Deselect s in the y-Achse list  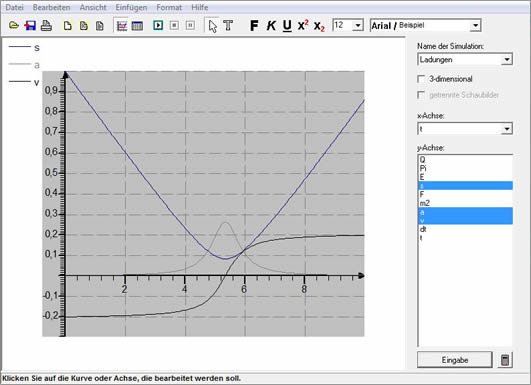point(465,186)
